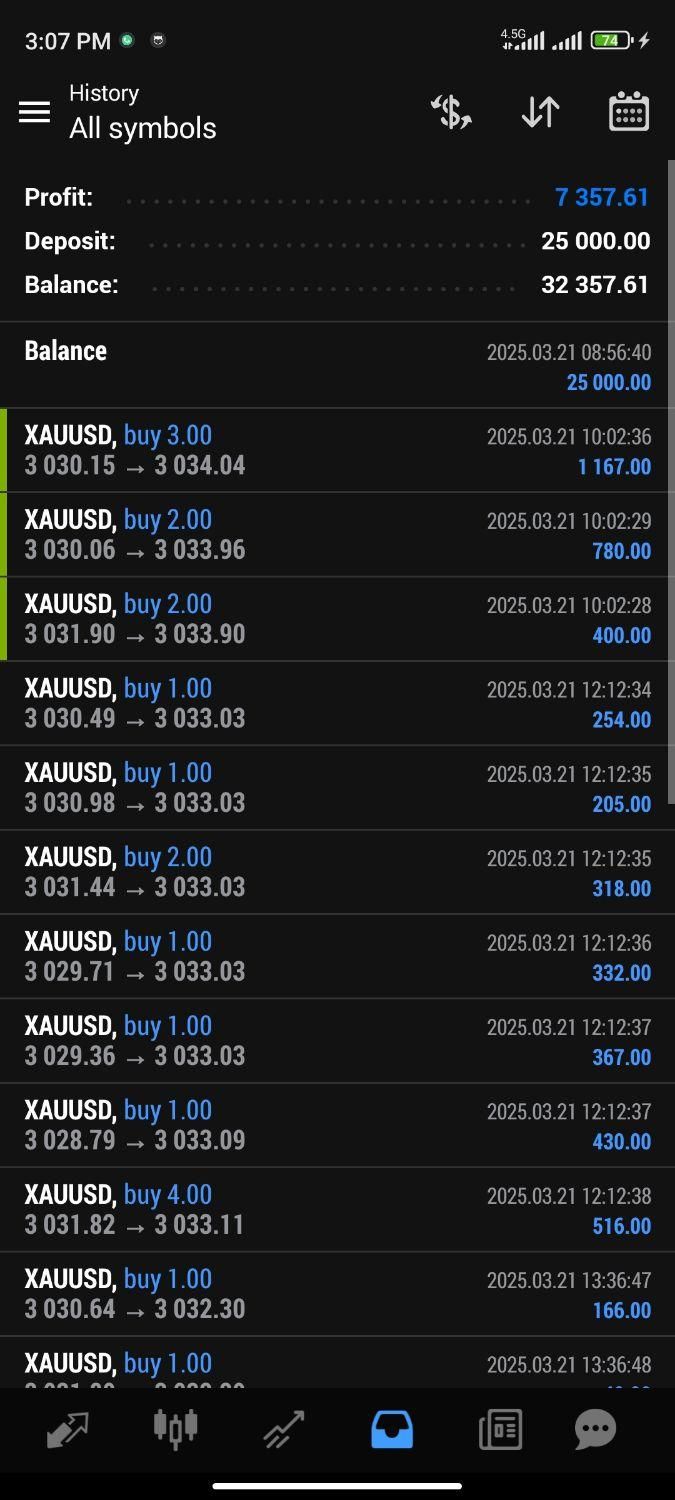The height and width of the screenshot is (1500, 675).
Task: Tap trade with 254.00 profit
Action: [x=337, y=703]
